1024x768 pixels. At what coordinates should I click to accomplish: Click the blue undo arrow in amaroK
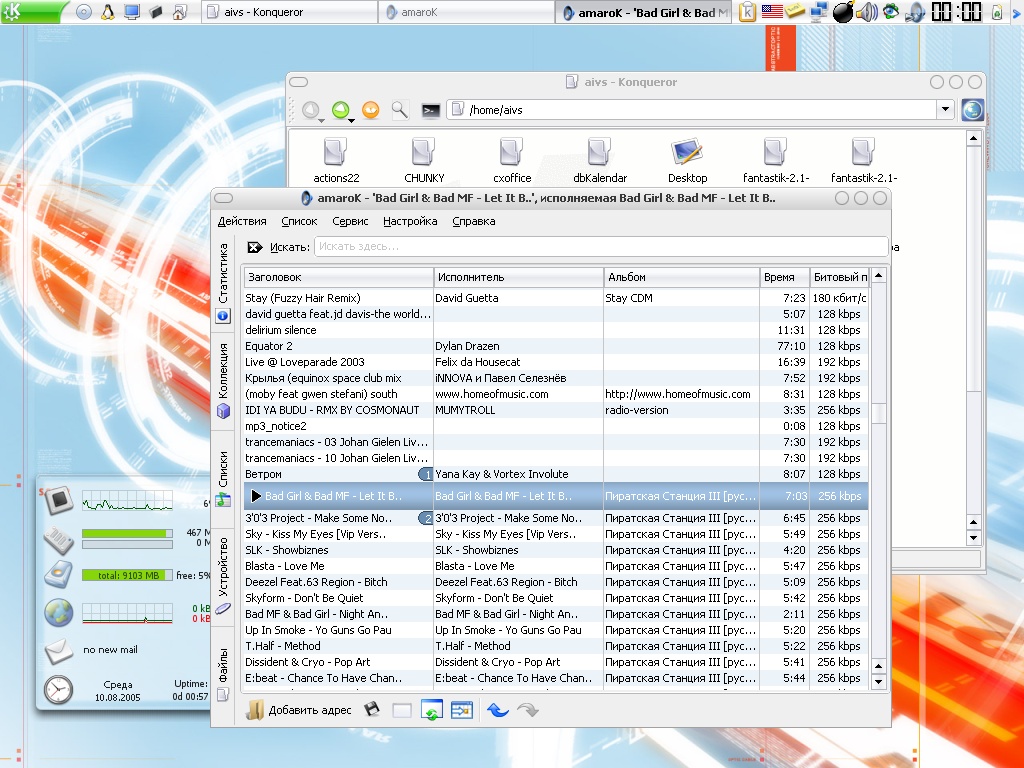pyautogui.click(x=498, y=709)
